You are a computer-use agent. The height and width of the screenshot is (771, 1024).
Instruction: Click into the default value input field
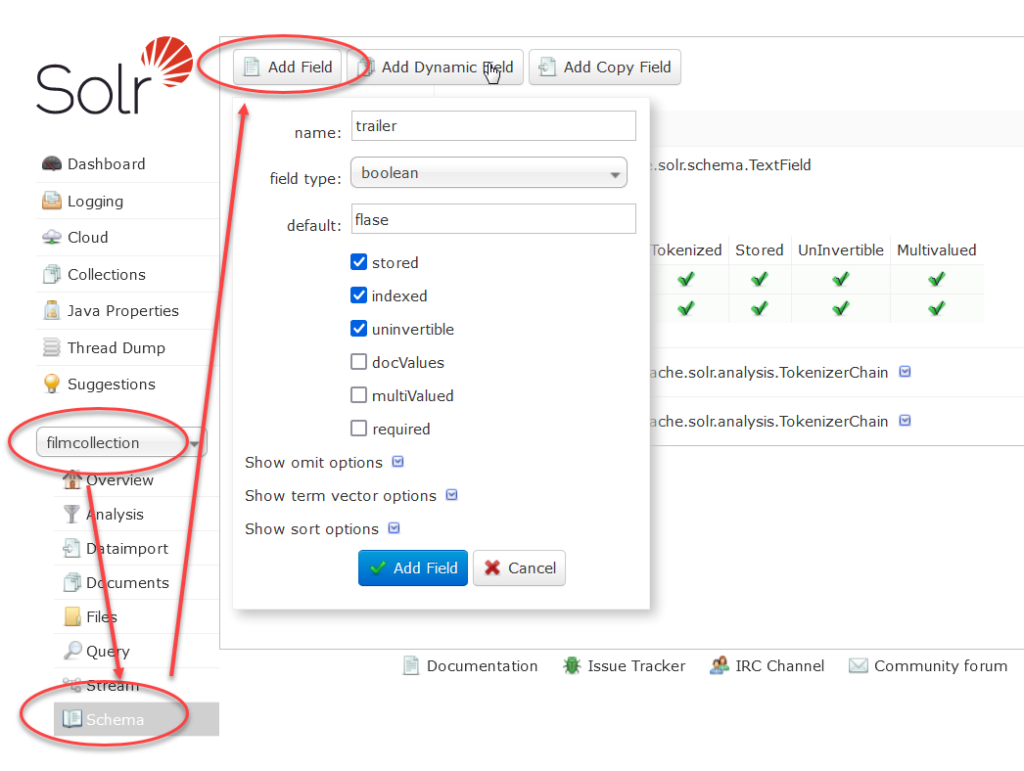[493, 219]
